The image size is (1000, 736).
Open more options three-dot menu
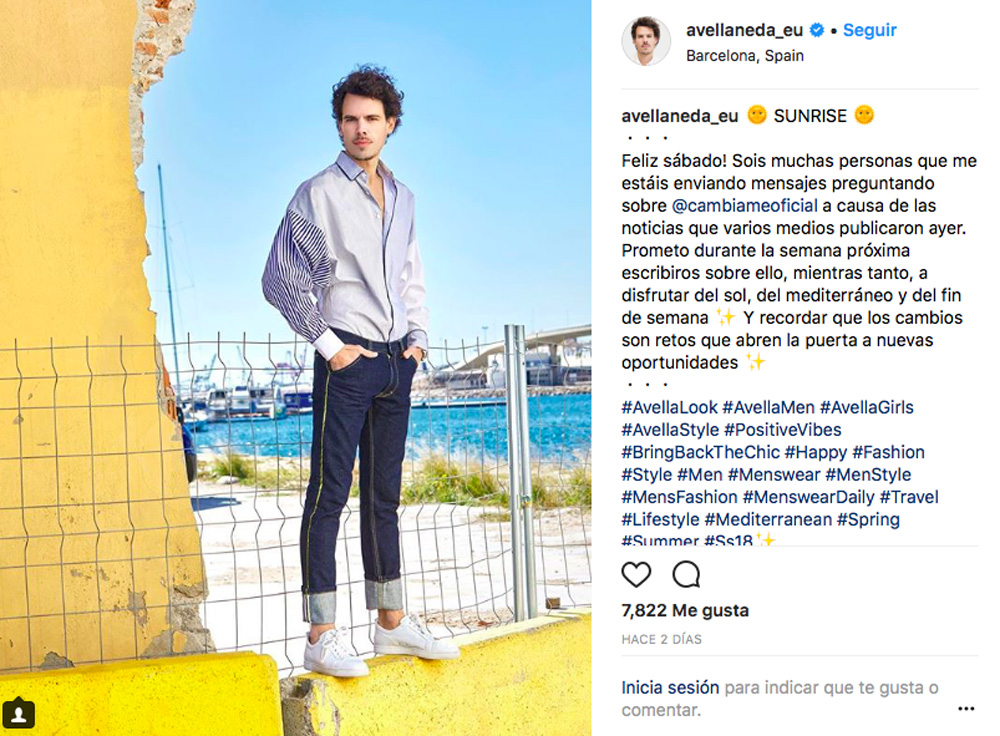pyautogui.click(x=966, y=709)
